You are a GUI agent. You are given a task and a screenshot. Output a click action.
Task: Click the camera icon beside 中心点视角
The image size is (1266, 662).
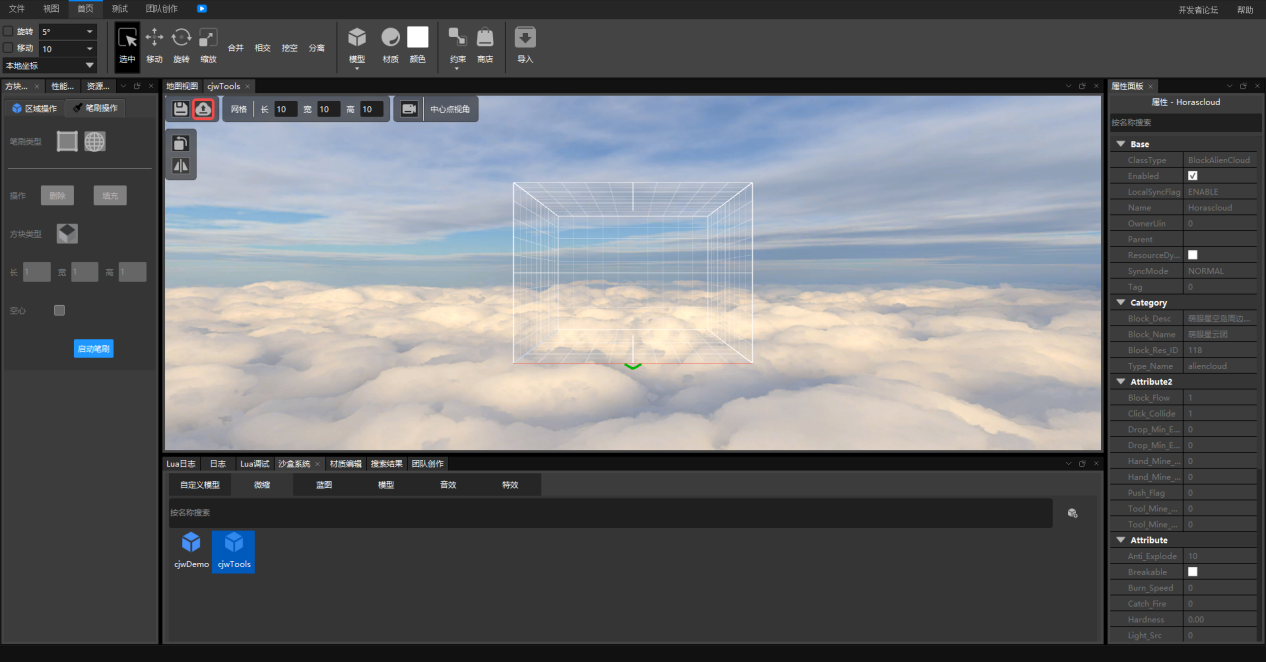pyautogui.click(x=409, y=109)
